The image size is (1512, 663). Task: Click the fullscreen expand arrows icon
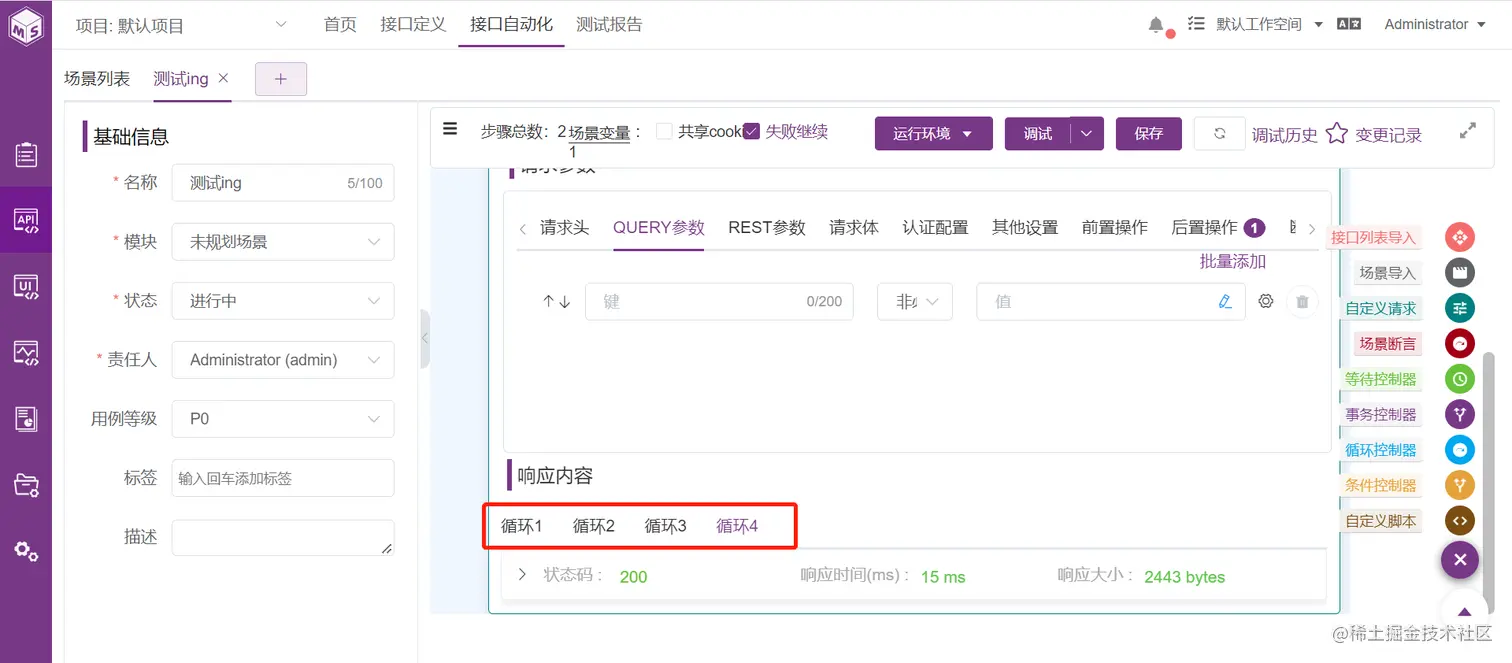1468,130
